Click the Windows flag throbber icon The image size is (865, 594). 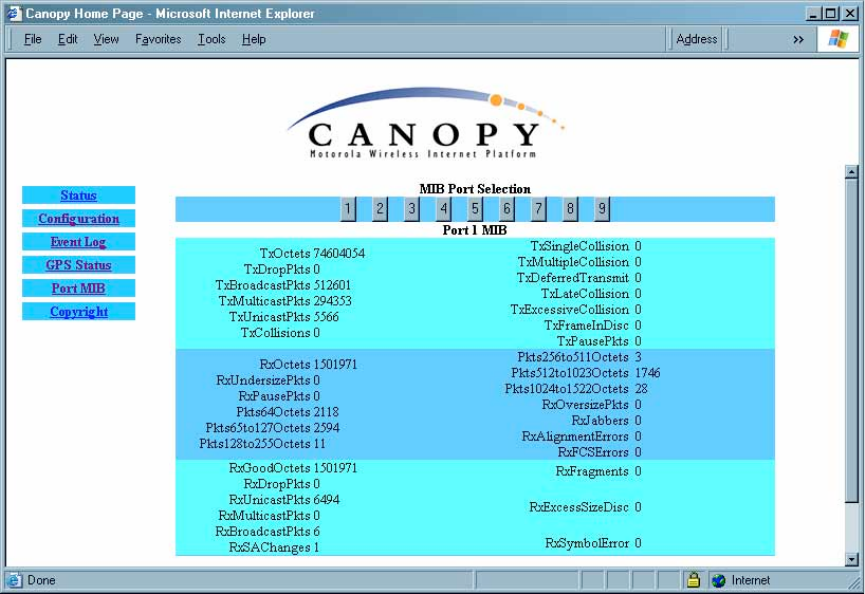coord(838,39)
